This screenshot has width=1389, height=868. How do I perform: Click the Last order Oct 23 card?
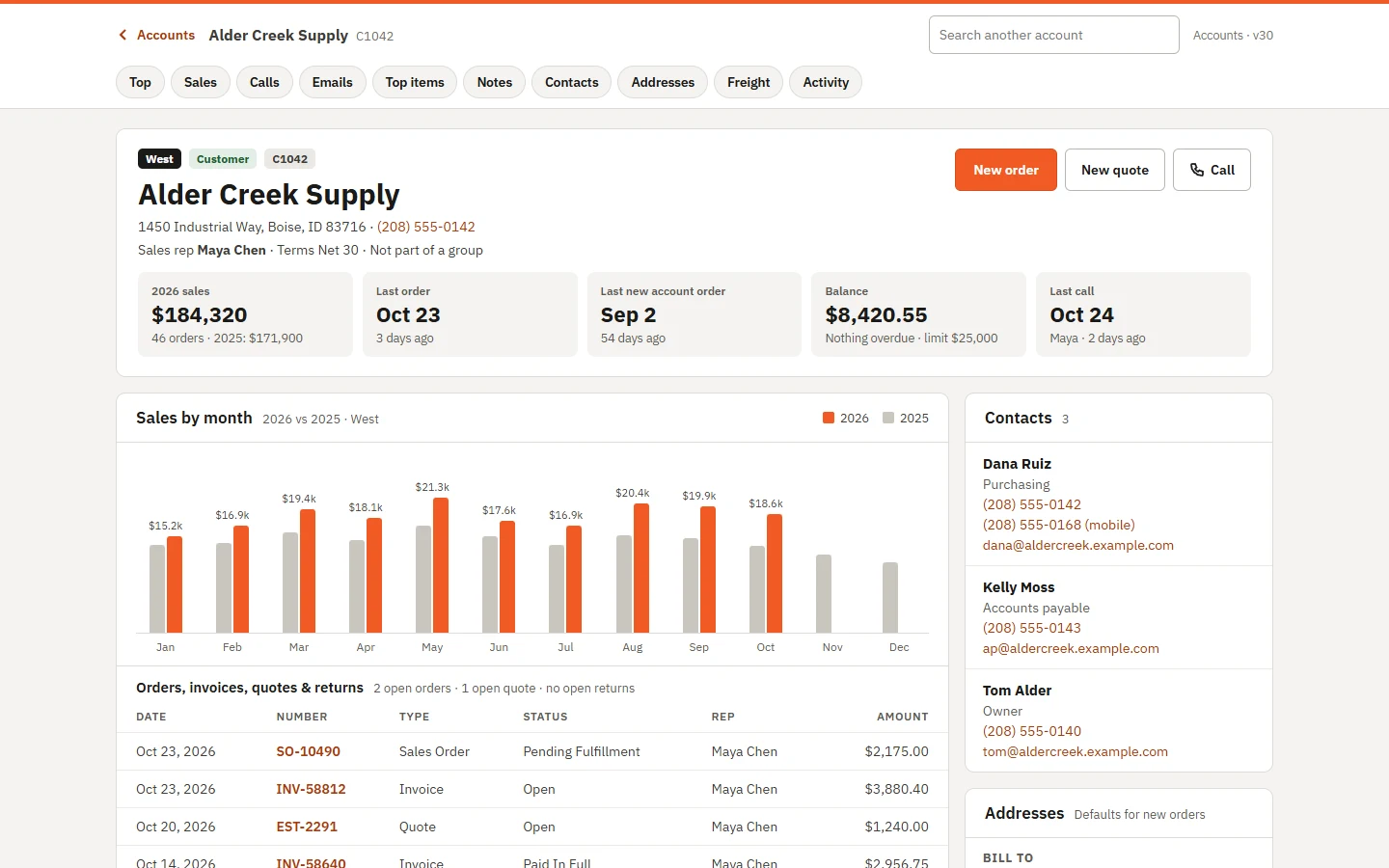[x=470, y=314]
